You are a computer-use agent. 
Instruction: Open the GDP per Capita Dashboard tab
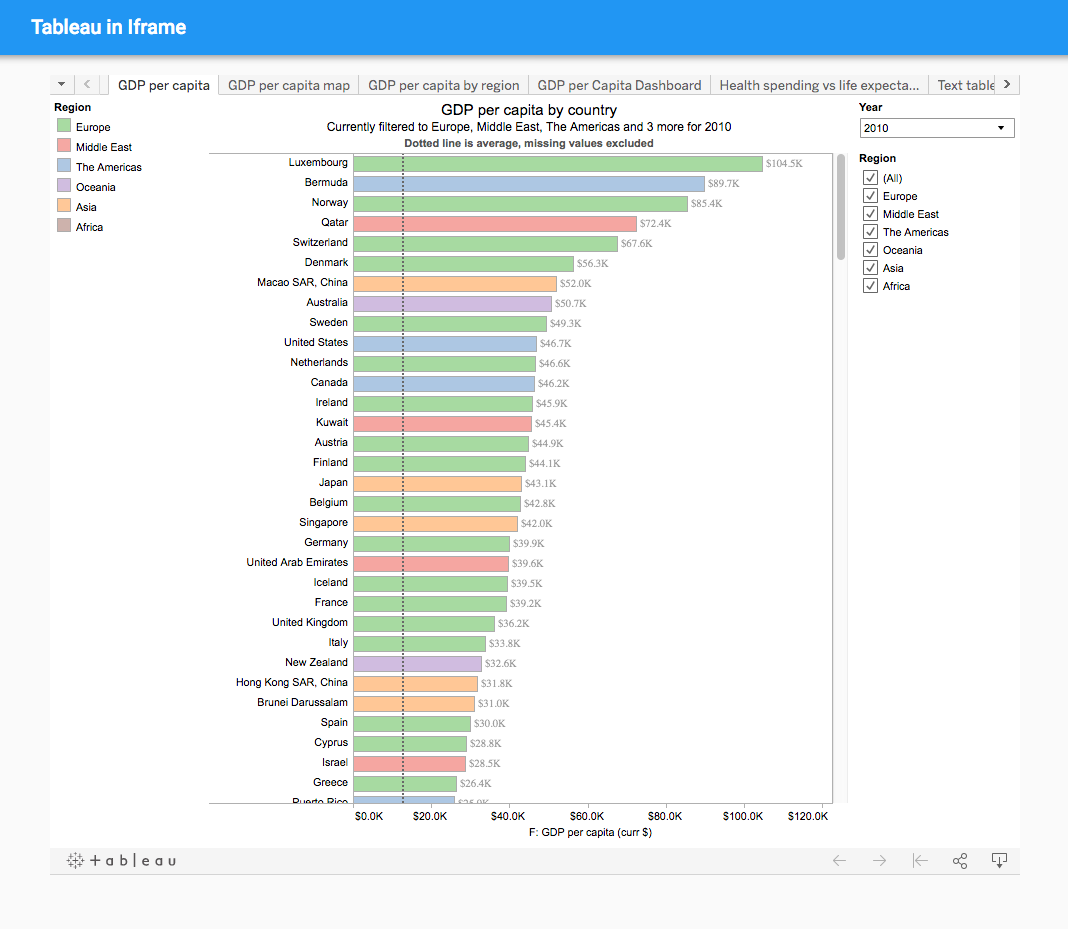tap(619, 85)
